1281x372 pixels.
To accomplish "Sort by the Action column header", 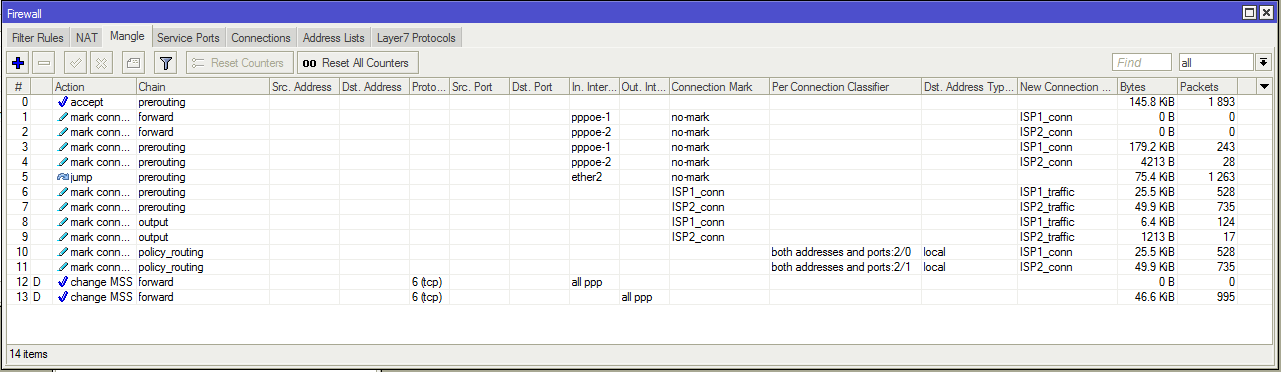I will (93, 87).
